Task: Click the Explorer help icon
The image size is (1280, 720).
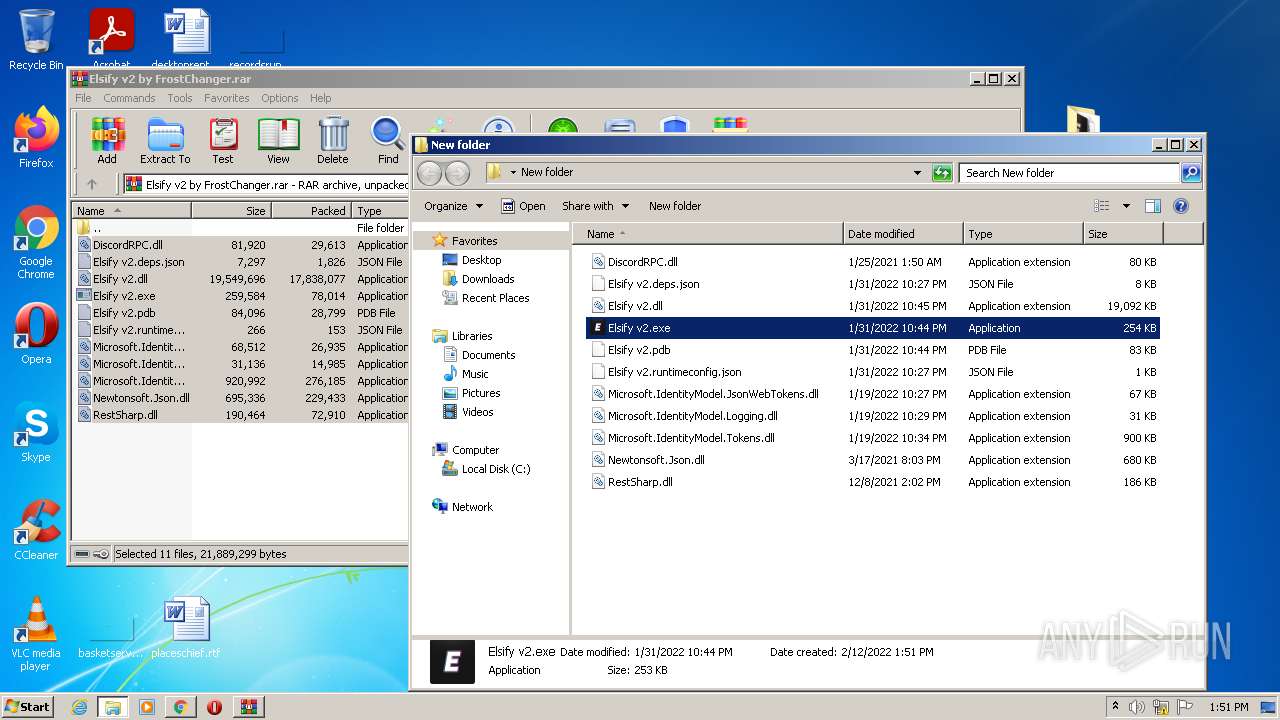Action: click(1181, 206)
